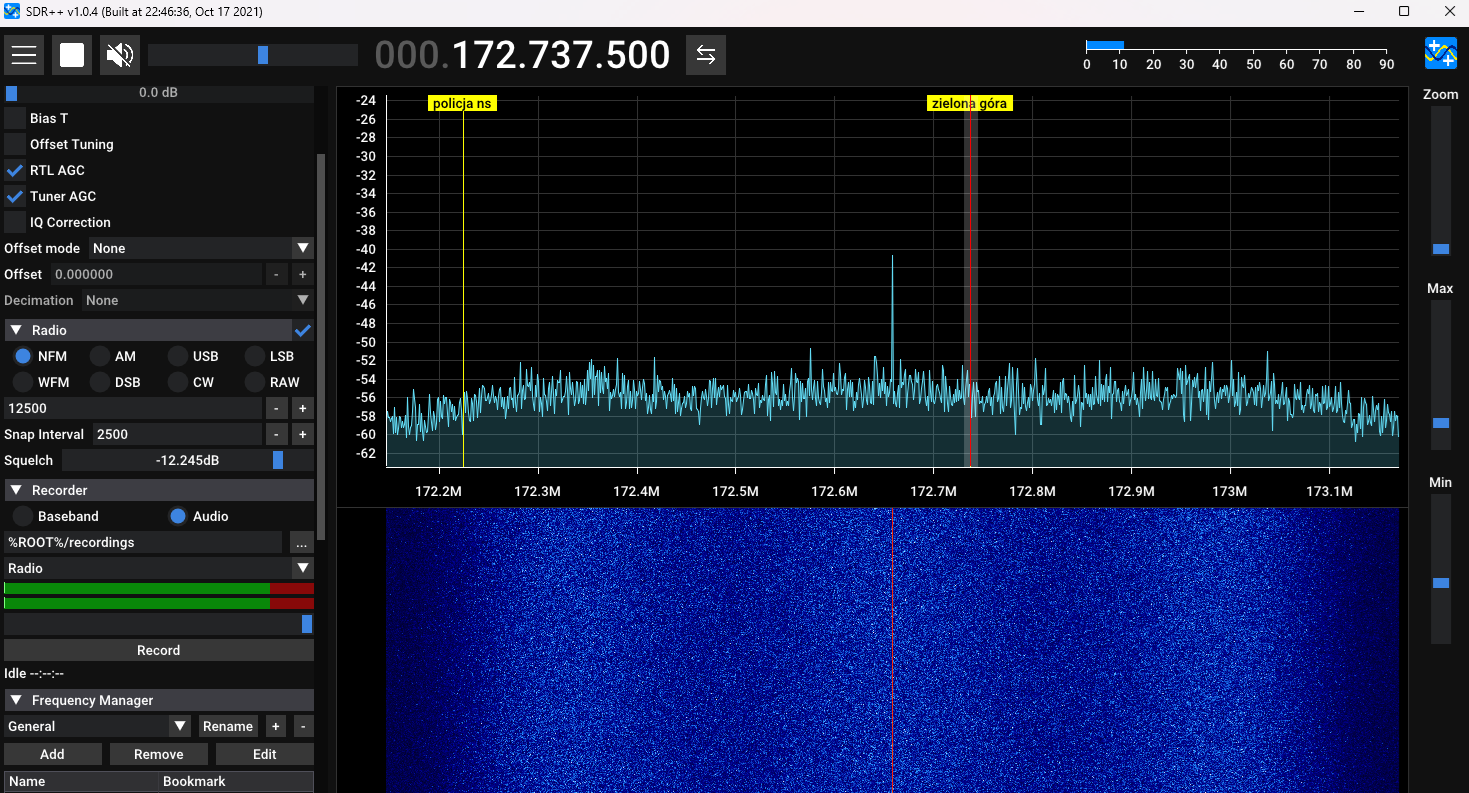Select the WFM demodulation mode
Image resolution: width=1469 pixels, height=793 pixels.
pyautogui.click(x=23, y=382)
